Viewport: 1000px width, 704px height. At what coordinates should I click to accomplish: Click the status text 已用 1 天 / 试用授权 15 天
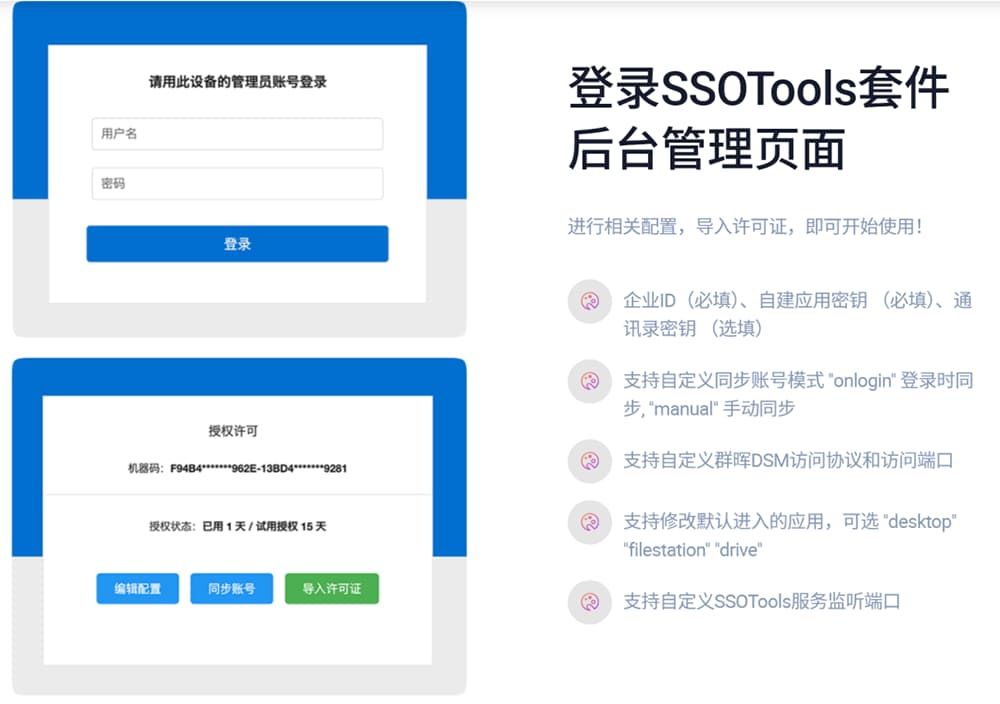click(x=264, y=526)
